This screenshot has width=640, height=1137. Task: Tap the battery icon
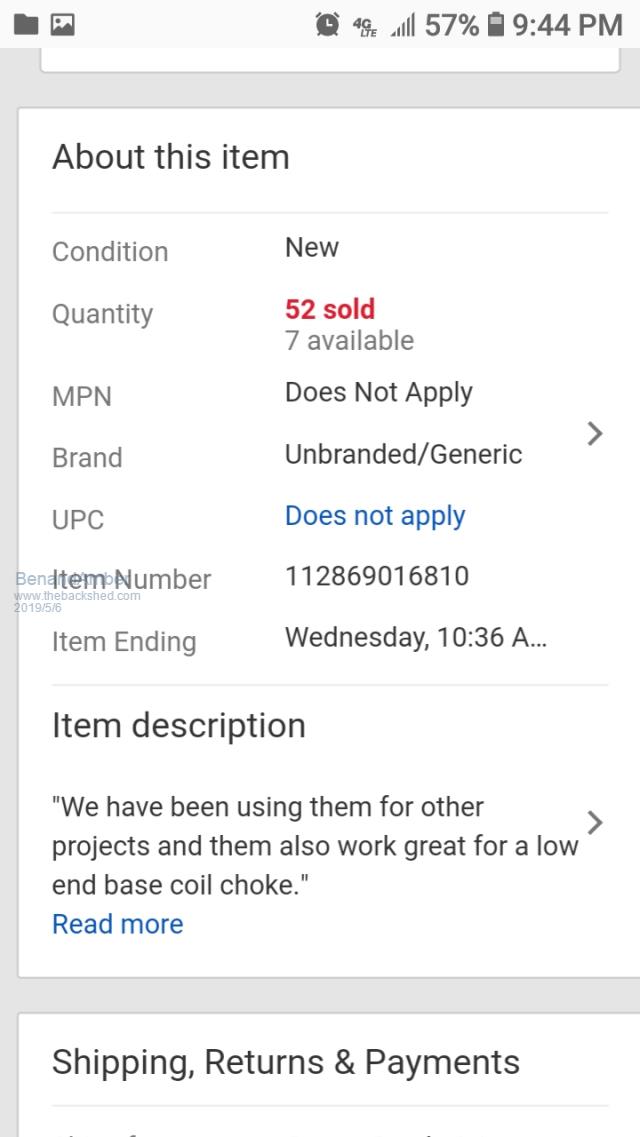pyautogui.click(x=495, y=25)
